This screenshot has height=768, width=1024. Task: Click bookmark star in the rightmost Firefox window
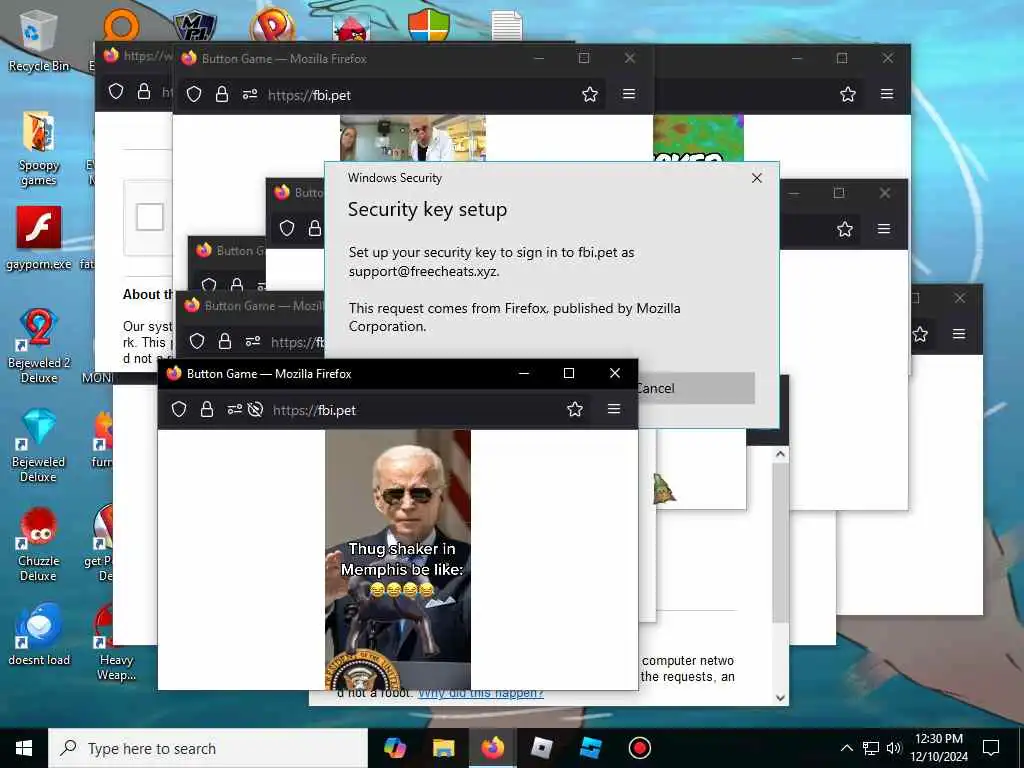(x=920, y=334)
